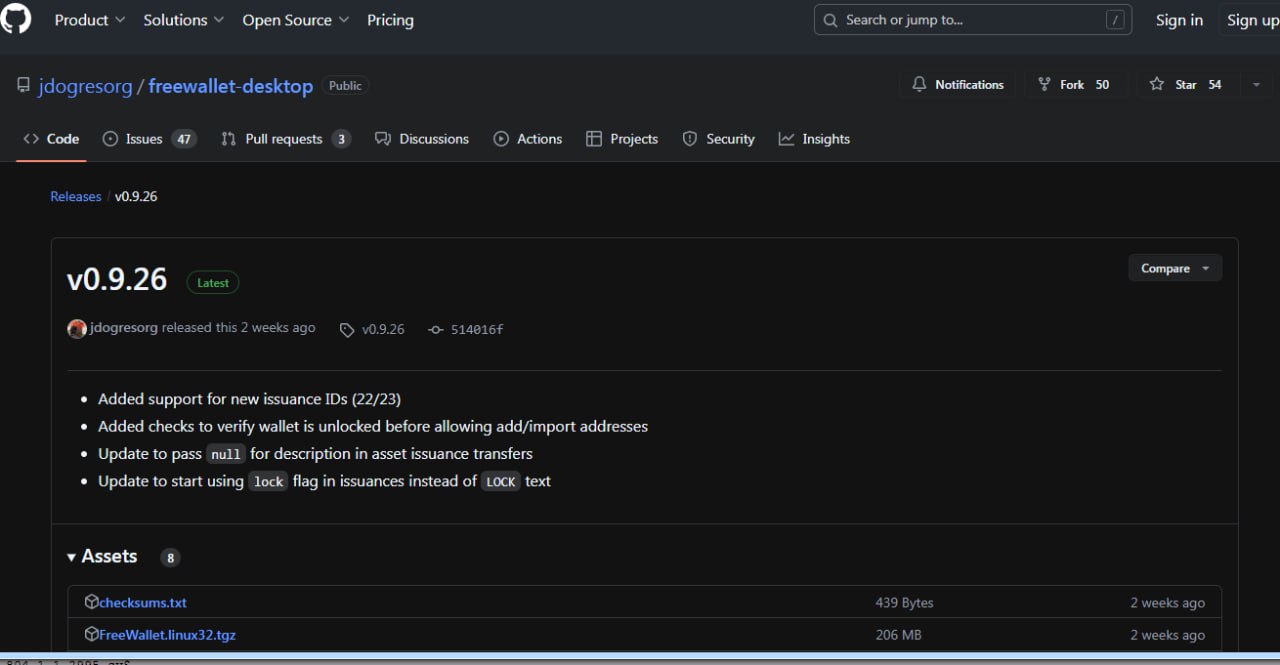Click the Latest label badge
Image resolution: width=1280 pixels, height=665 pixels.
[213, 283]
